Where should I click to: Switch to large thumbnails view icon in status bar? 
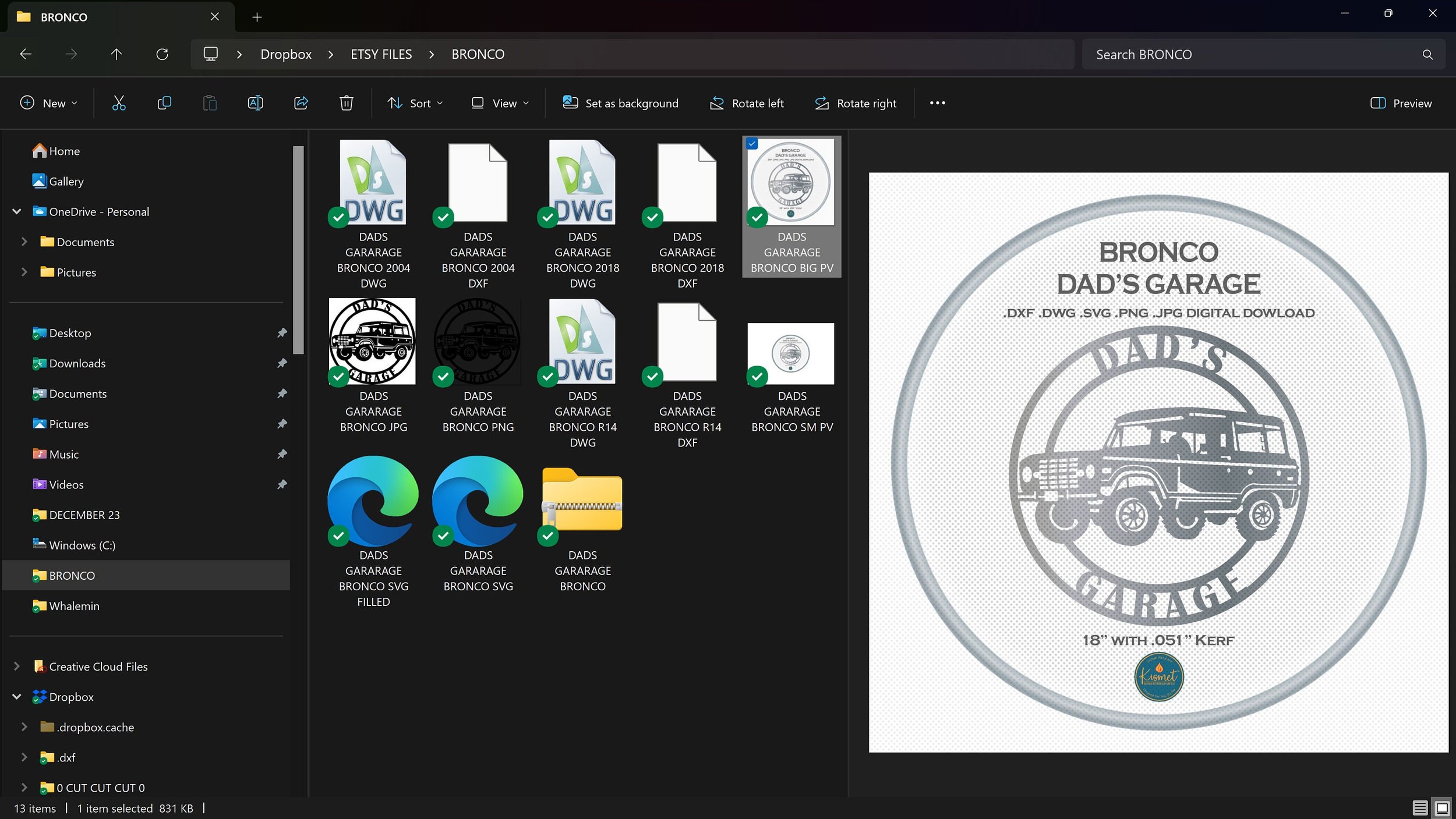[1442, 808]
